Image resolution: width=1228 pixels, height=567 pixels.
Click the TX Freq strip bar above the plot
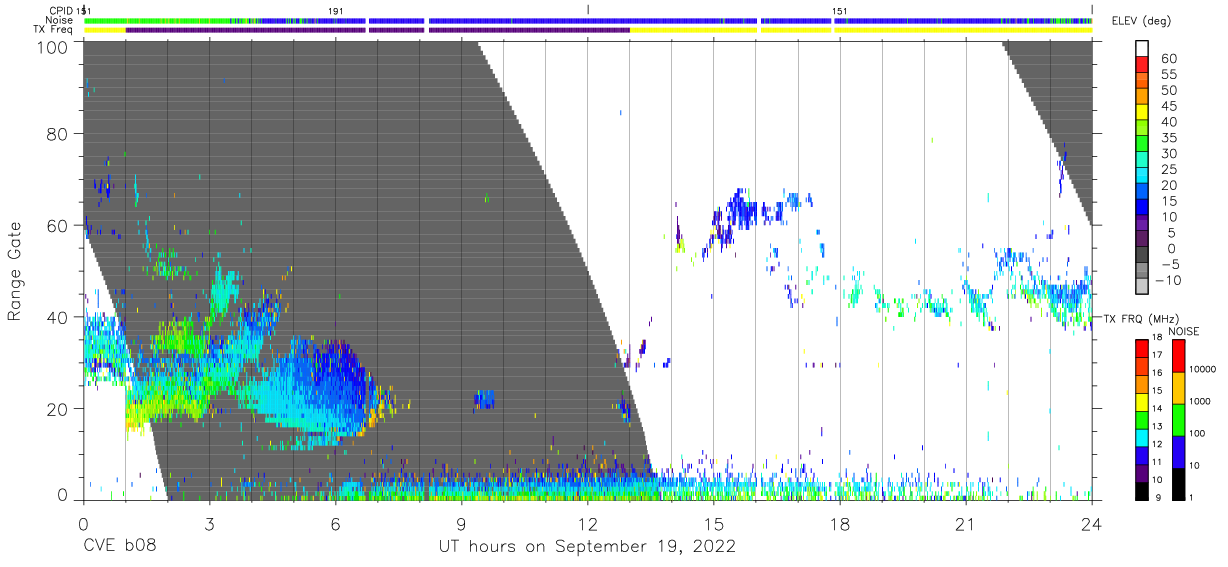588,30
